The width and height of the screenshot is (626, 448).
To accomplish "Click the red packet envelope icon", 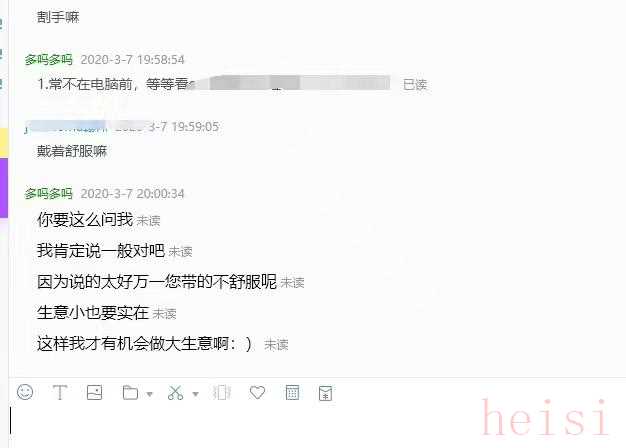I will pos(326,393).
